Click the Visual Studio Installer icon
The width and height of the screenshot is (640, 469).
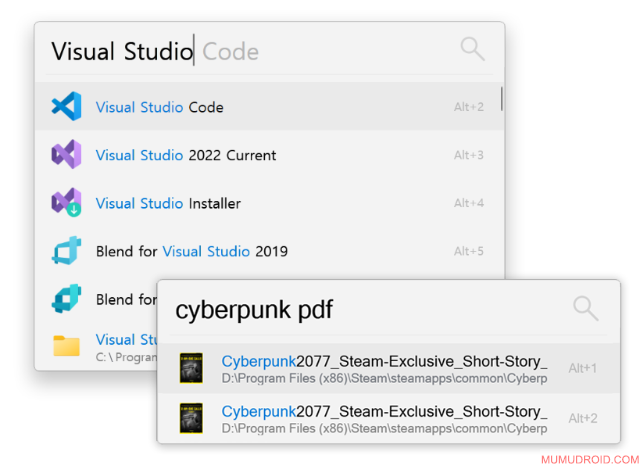click(x=66, y=202)
